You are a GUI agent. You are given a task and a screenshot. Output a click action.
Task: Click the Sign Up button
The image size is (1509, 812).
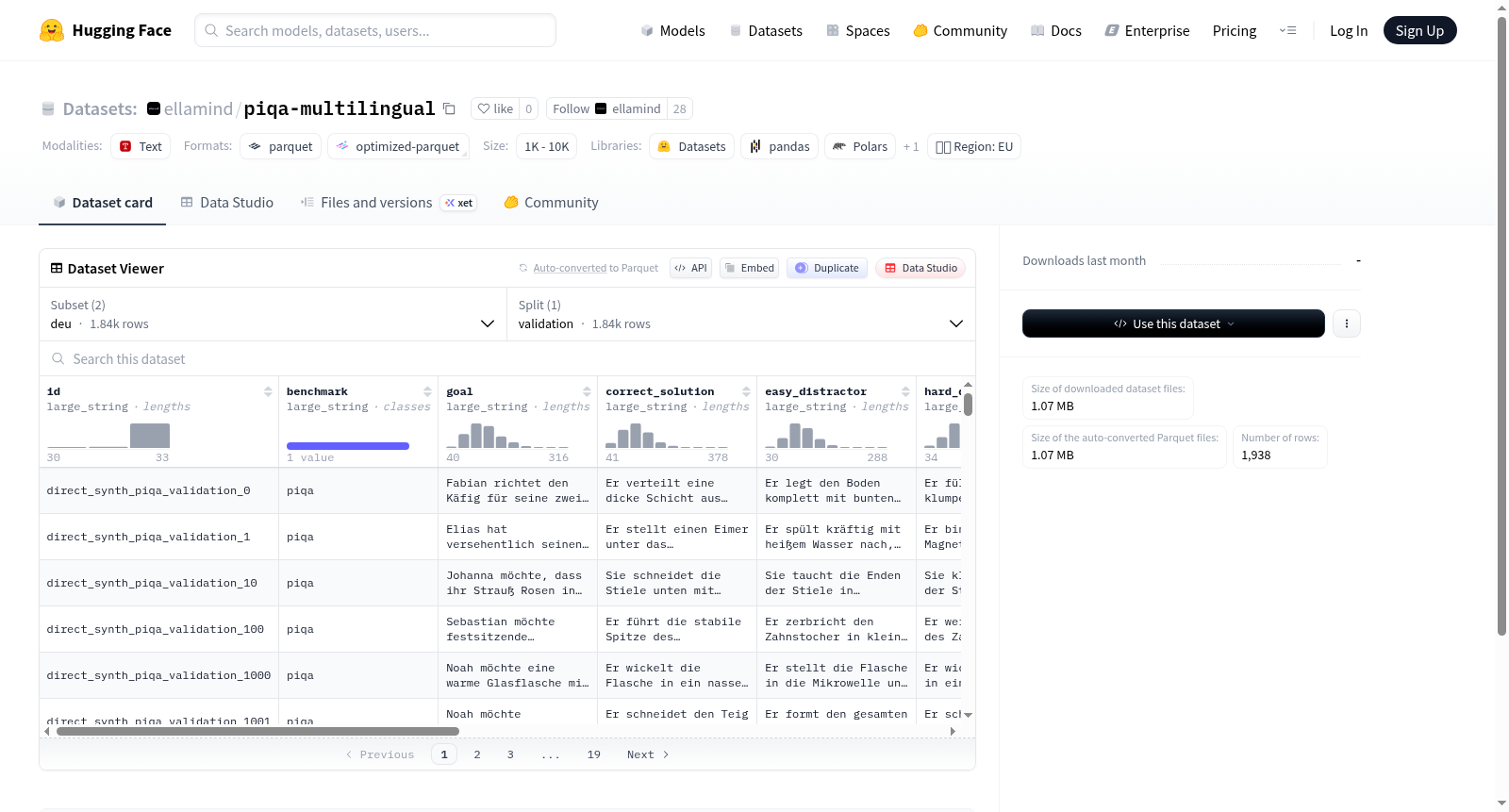1419,30
